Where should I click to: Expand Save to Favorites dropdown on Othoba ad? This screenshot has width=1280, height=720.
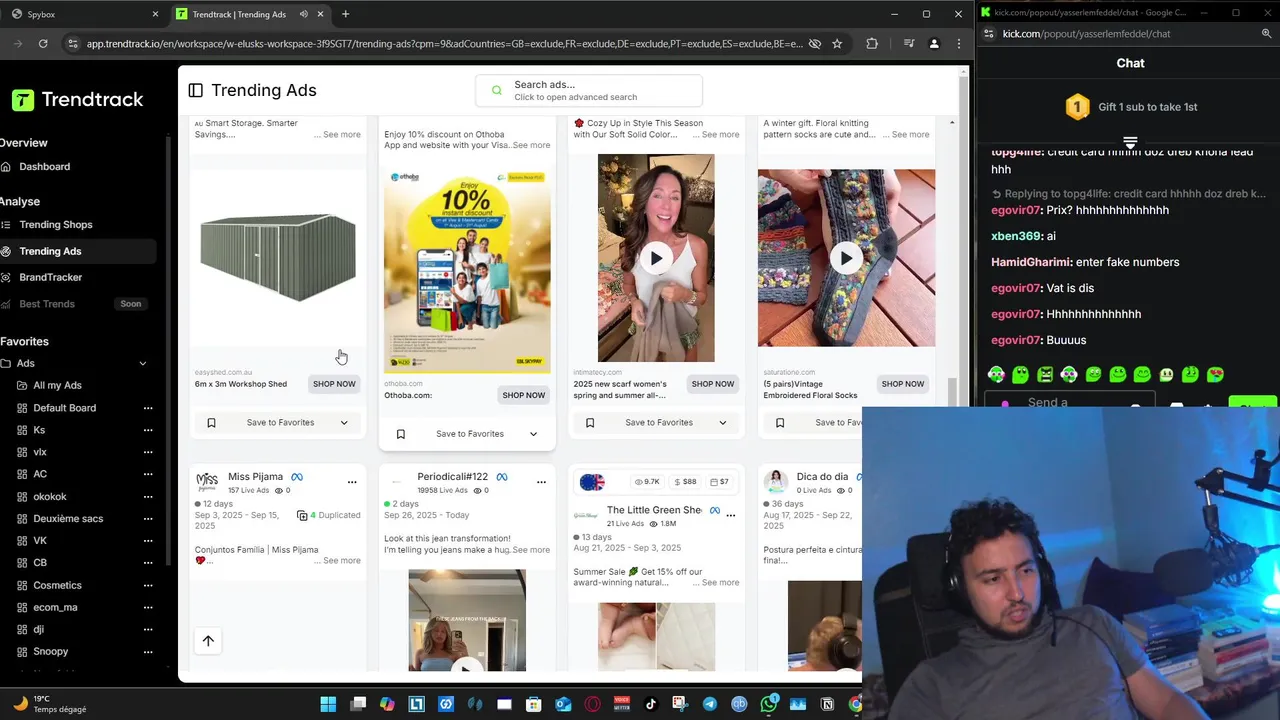533,434
